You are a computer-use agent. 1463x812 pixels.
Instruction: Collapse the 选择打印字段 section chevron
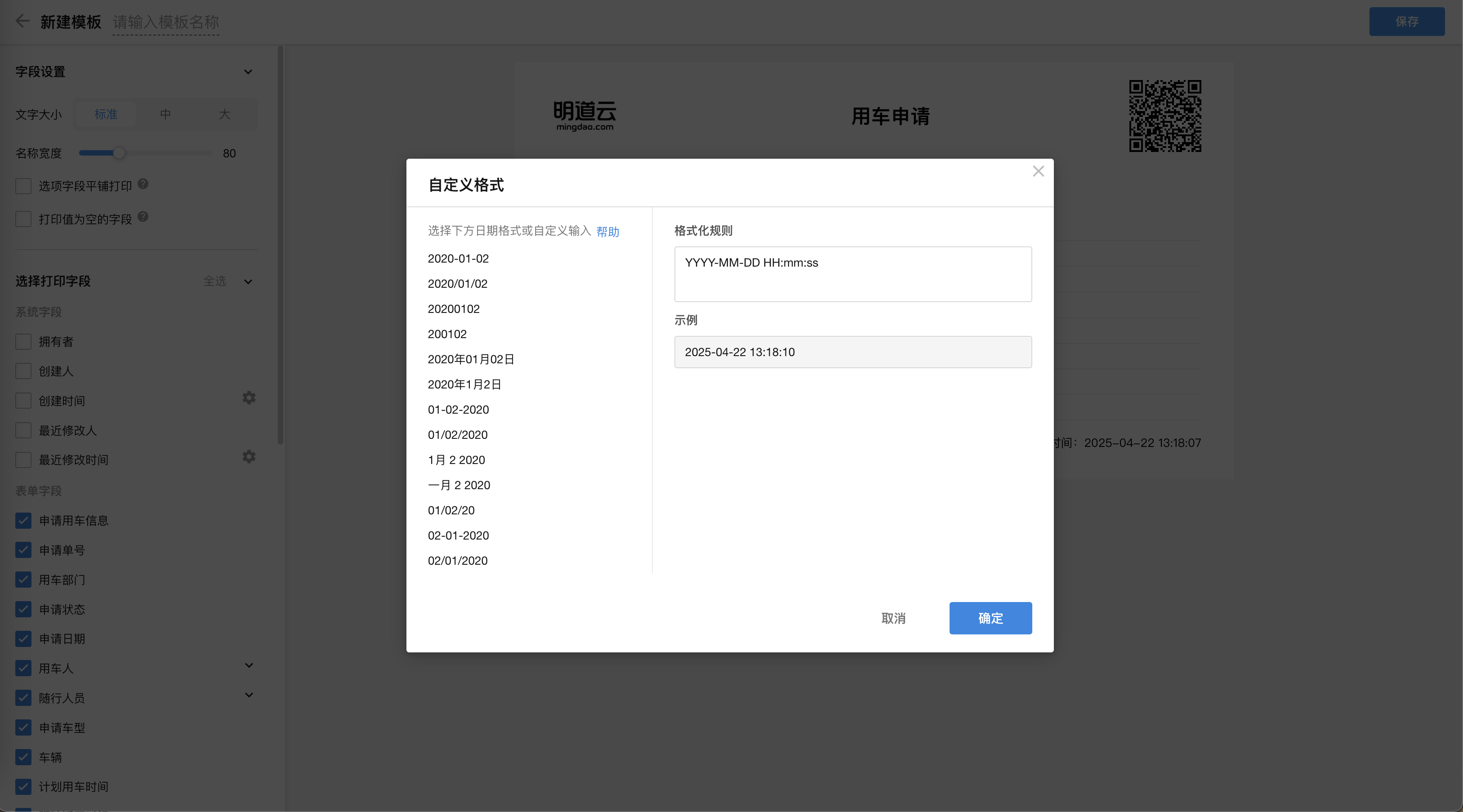coord(248,281)
